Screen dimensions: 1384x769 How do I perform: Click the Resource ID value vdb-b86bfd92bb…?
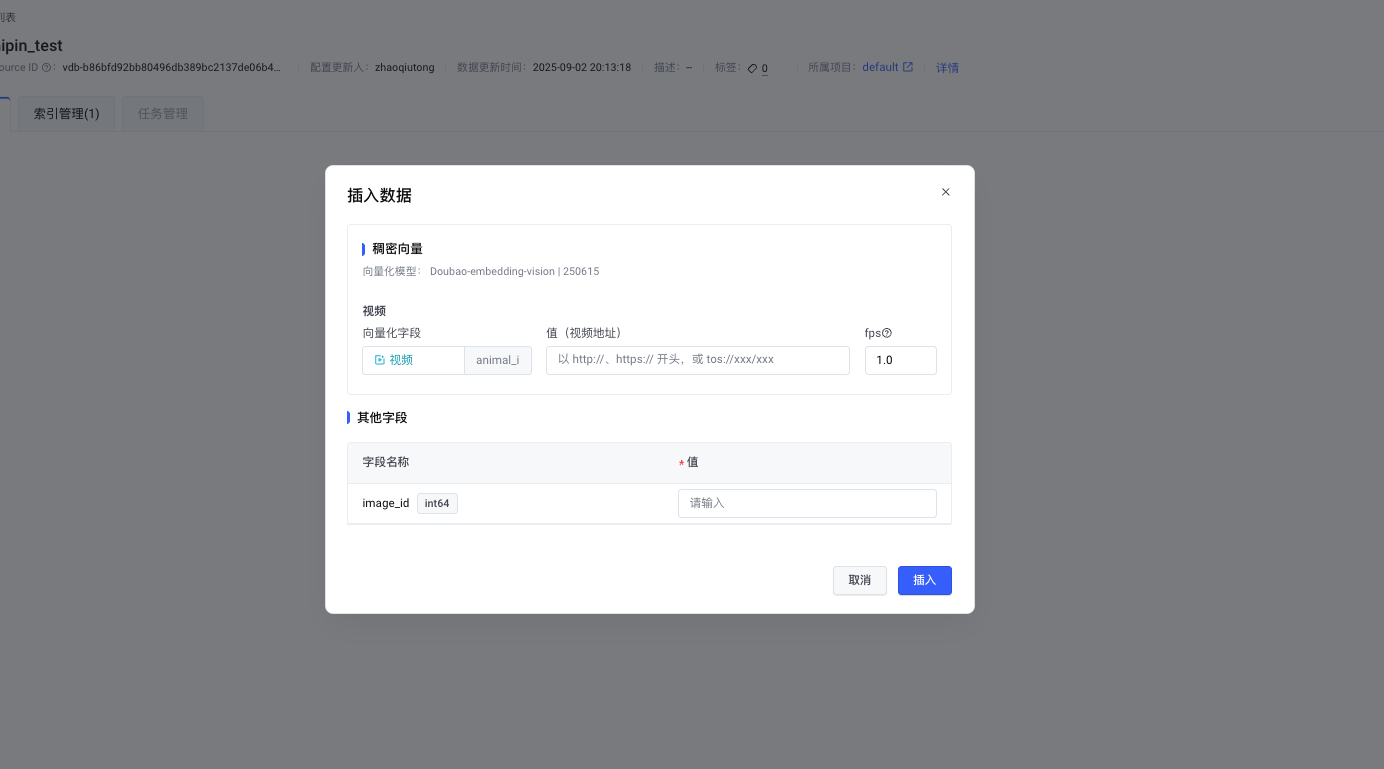172,68
